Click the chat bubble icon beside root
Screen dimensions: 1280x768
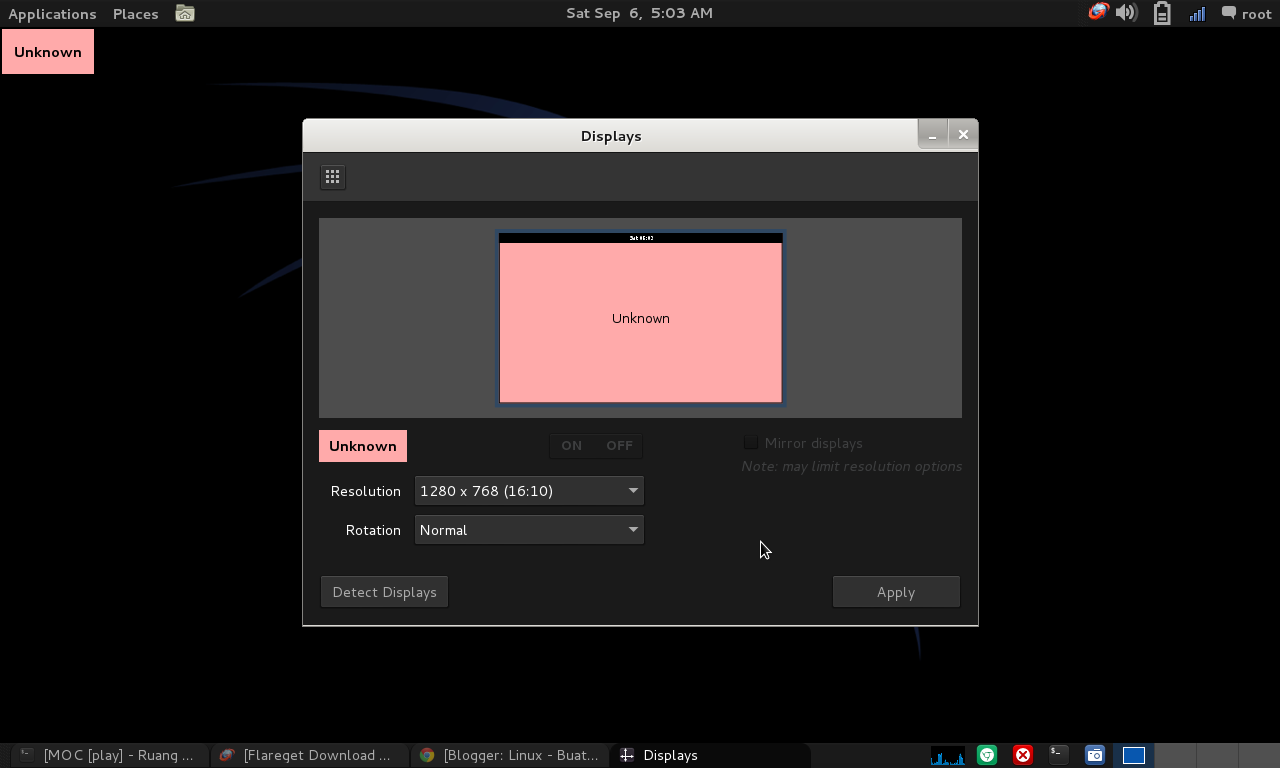[1229, 13]
